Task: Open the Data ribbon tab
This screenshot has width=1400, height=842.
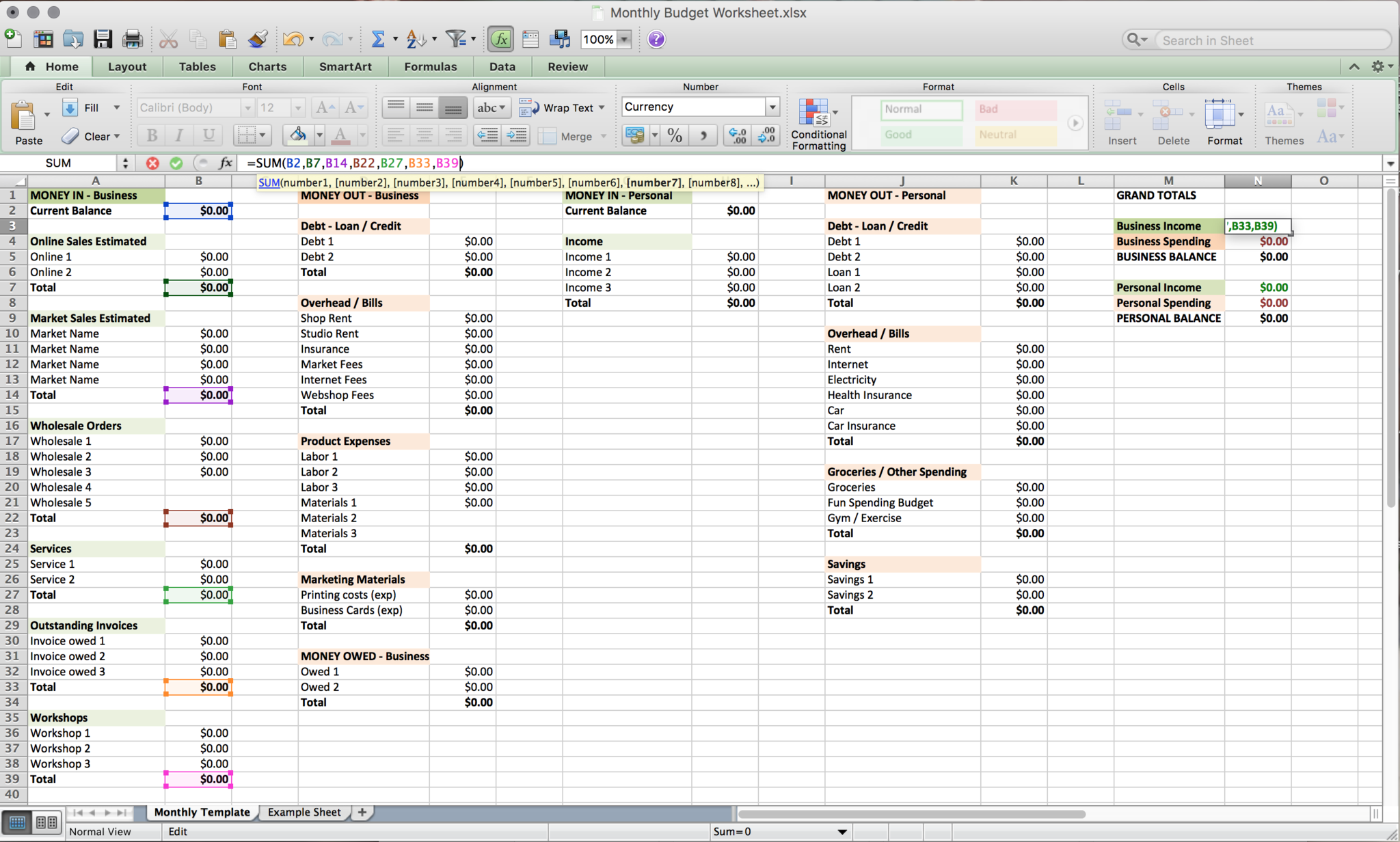Action: click(x=502, y=66)
